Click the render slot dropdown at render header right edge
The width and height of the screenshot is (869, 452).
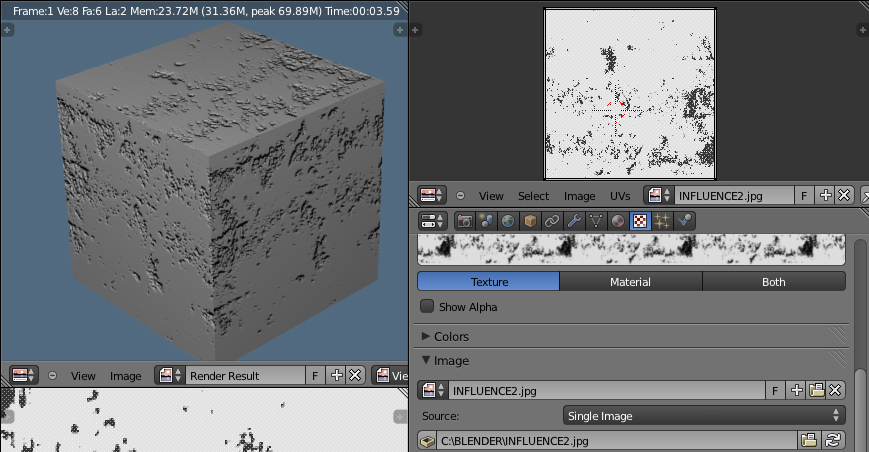[x=391, y=376]
